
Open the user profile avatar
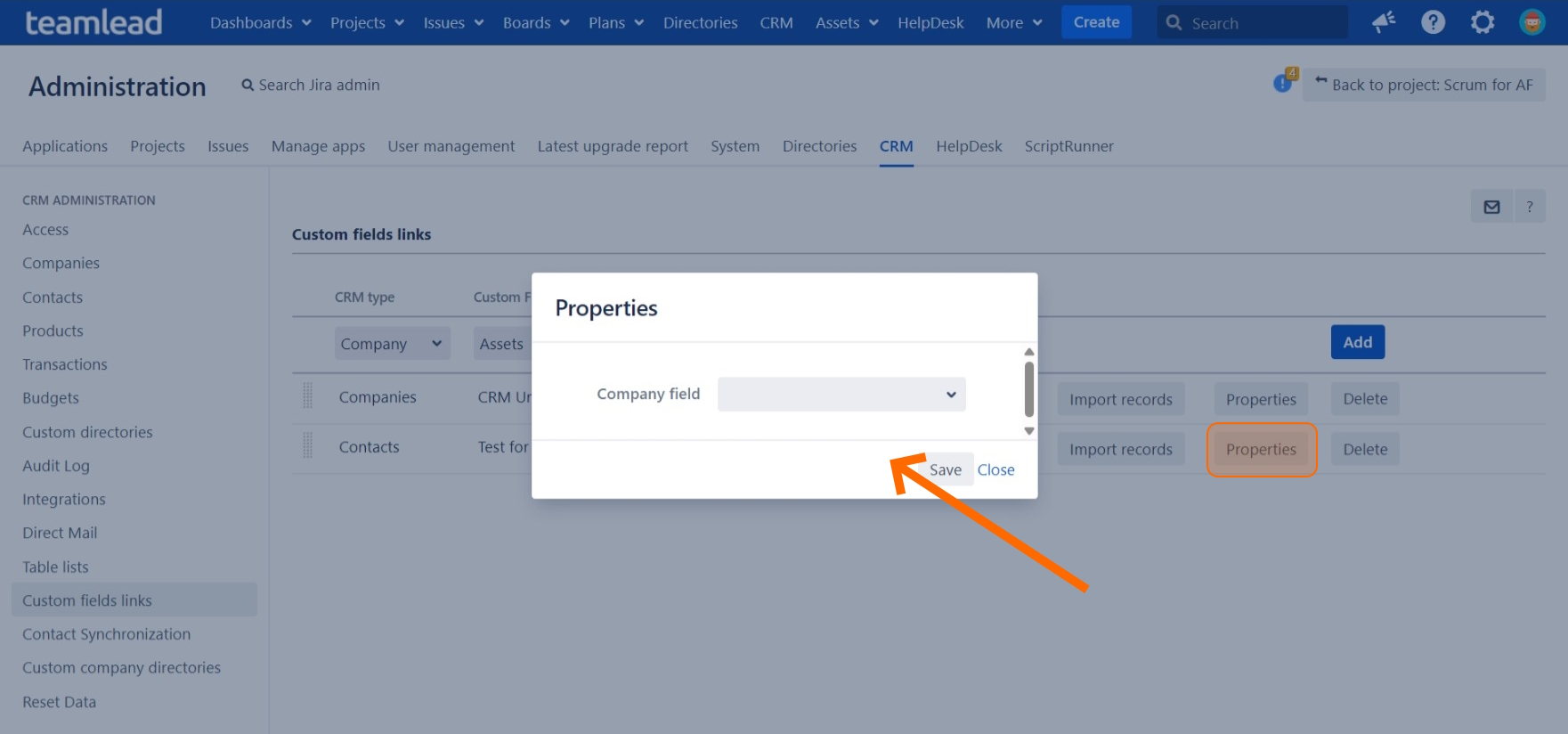1531,22
